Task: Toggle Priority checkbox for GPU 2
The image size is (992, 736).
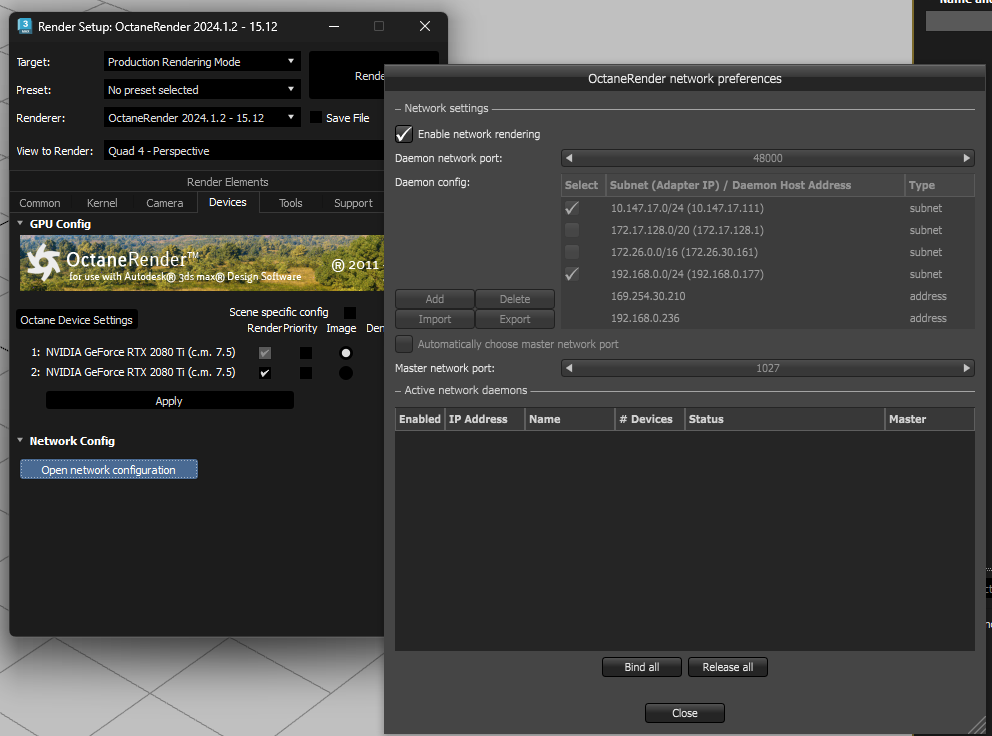Action: coord(306,373)
